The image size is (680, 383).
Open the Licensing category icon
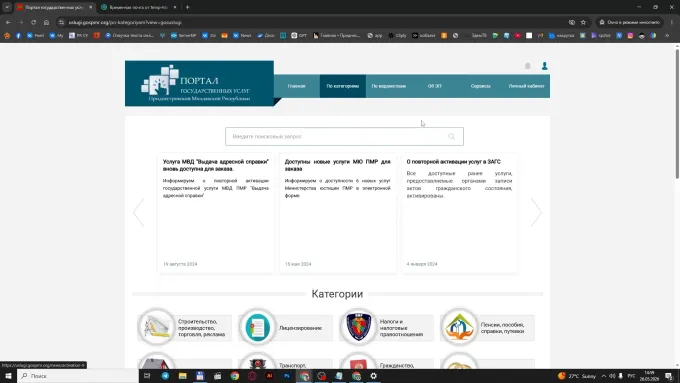(258, 327)
